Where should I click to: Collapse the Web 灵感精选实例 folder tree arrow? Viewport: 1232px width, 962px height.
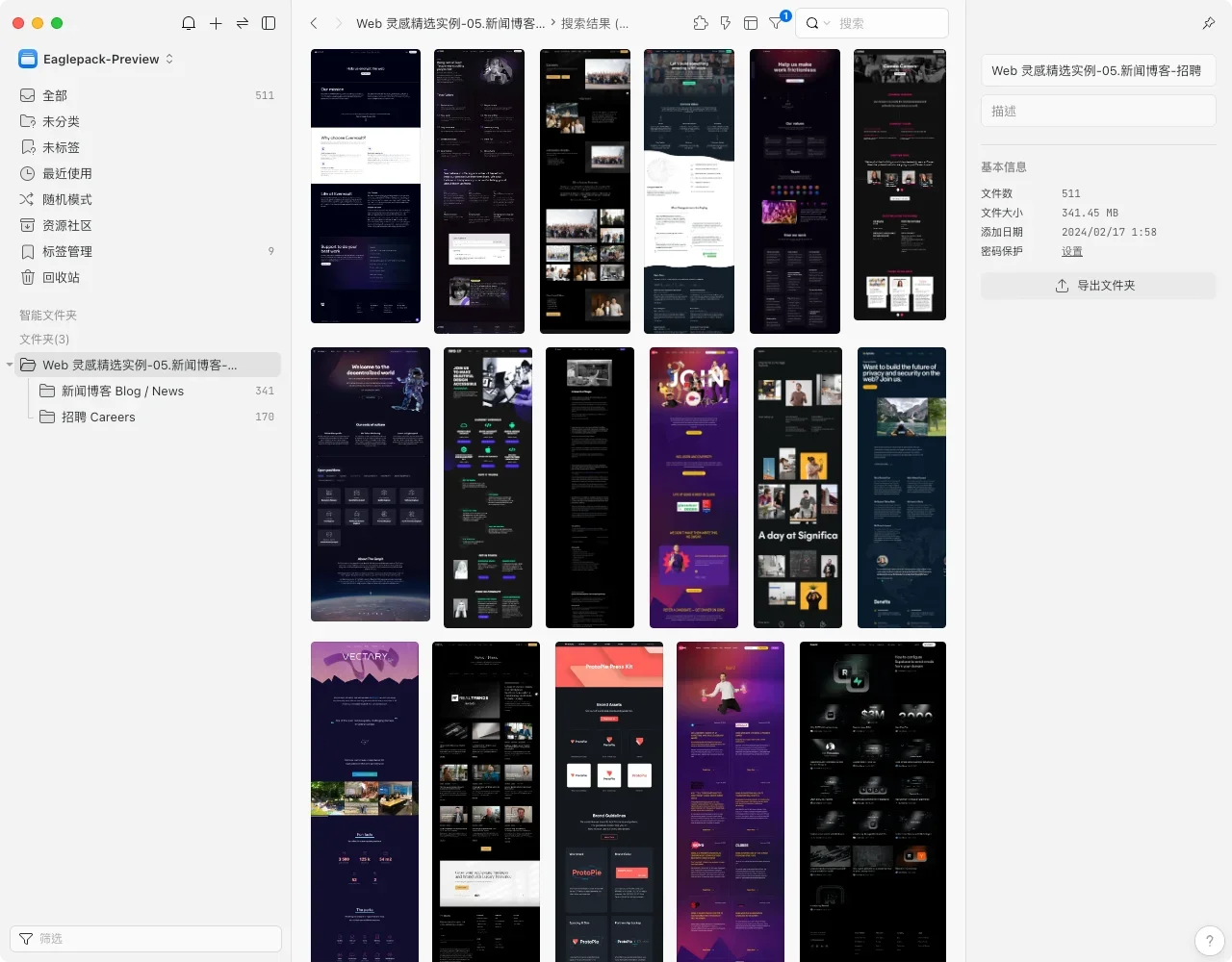[10, 365]
